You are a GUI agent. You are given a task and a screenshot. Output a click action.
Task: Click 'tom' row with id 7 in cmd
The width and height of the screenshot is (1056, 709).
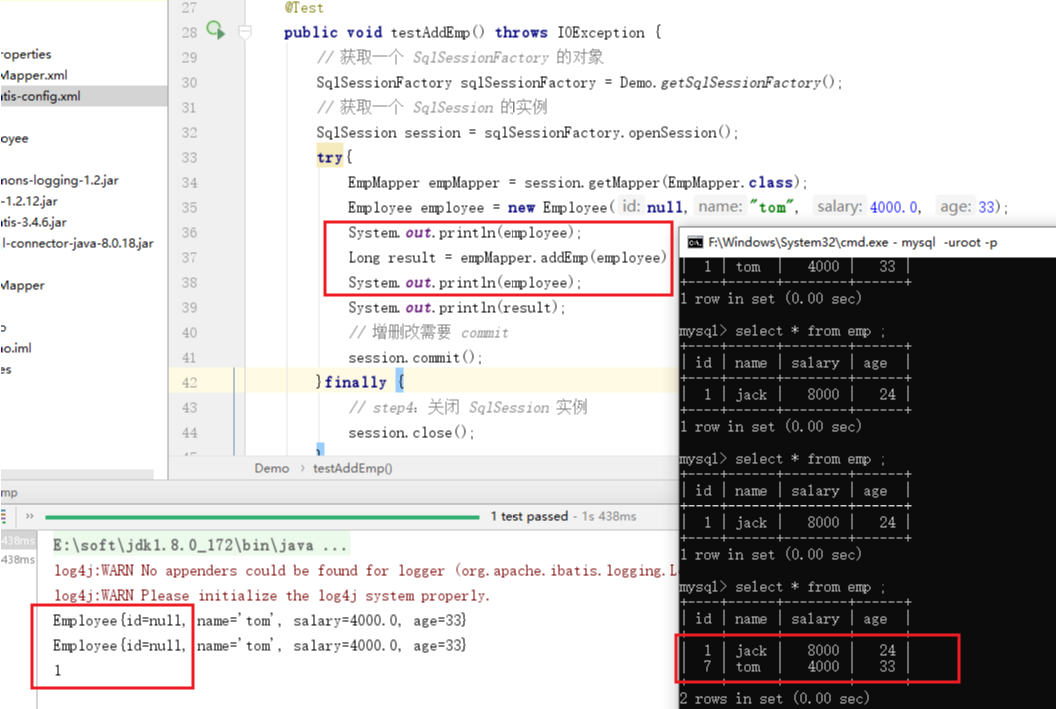pos(798,667)
